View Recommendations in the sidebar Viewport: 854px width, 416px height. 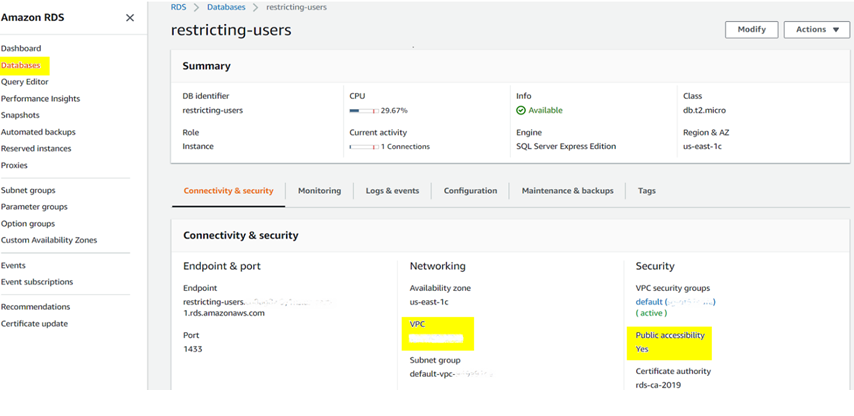pyautogui.click(x=35, y=307)
